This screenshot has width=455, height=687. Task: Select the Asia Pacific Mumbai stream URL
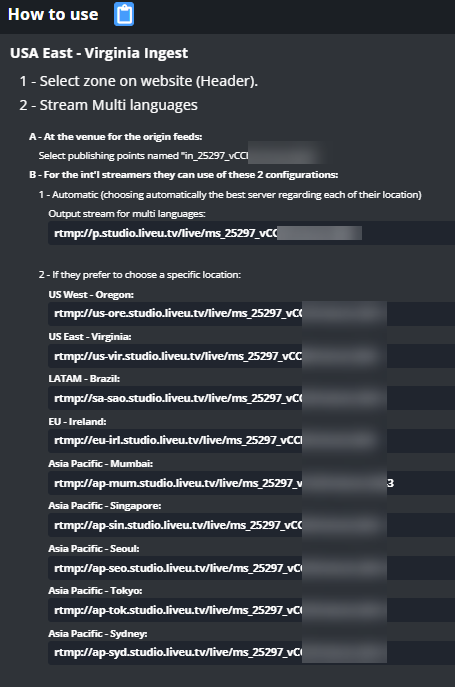252,483
